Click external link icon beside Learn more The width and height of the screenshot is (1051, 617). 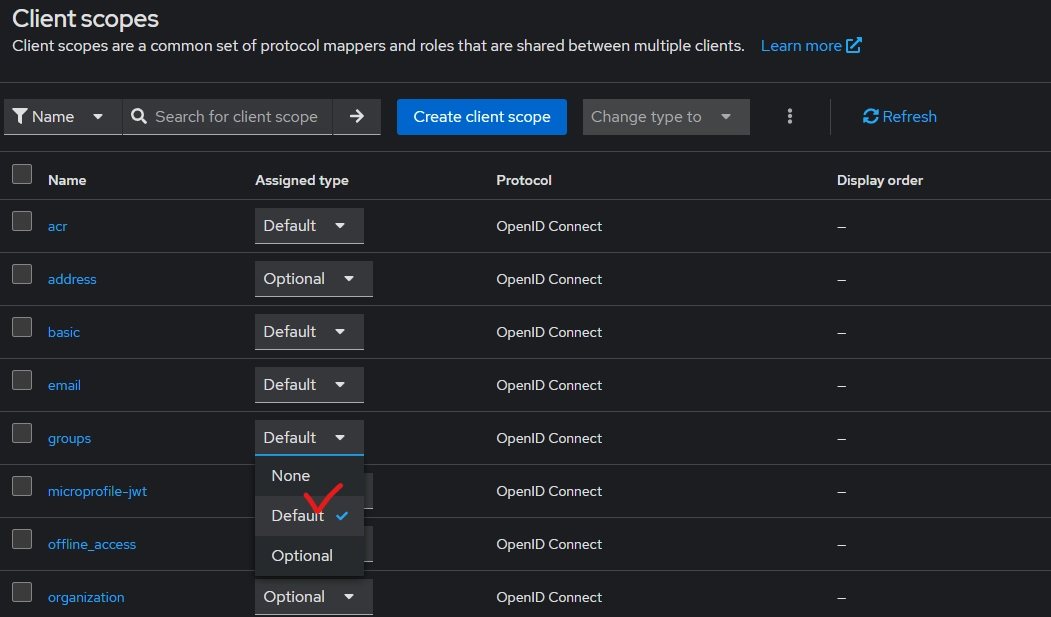853,46
